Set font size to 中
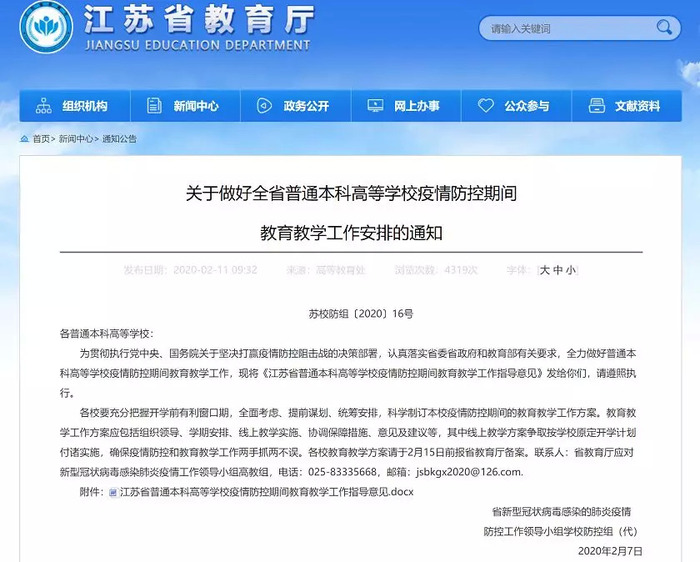 [x=558, y=270]
